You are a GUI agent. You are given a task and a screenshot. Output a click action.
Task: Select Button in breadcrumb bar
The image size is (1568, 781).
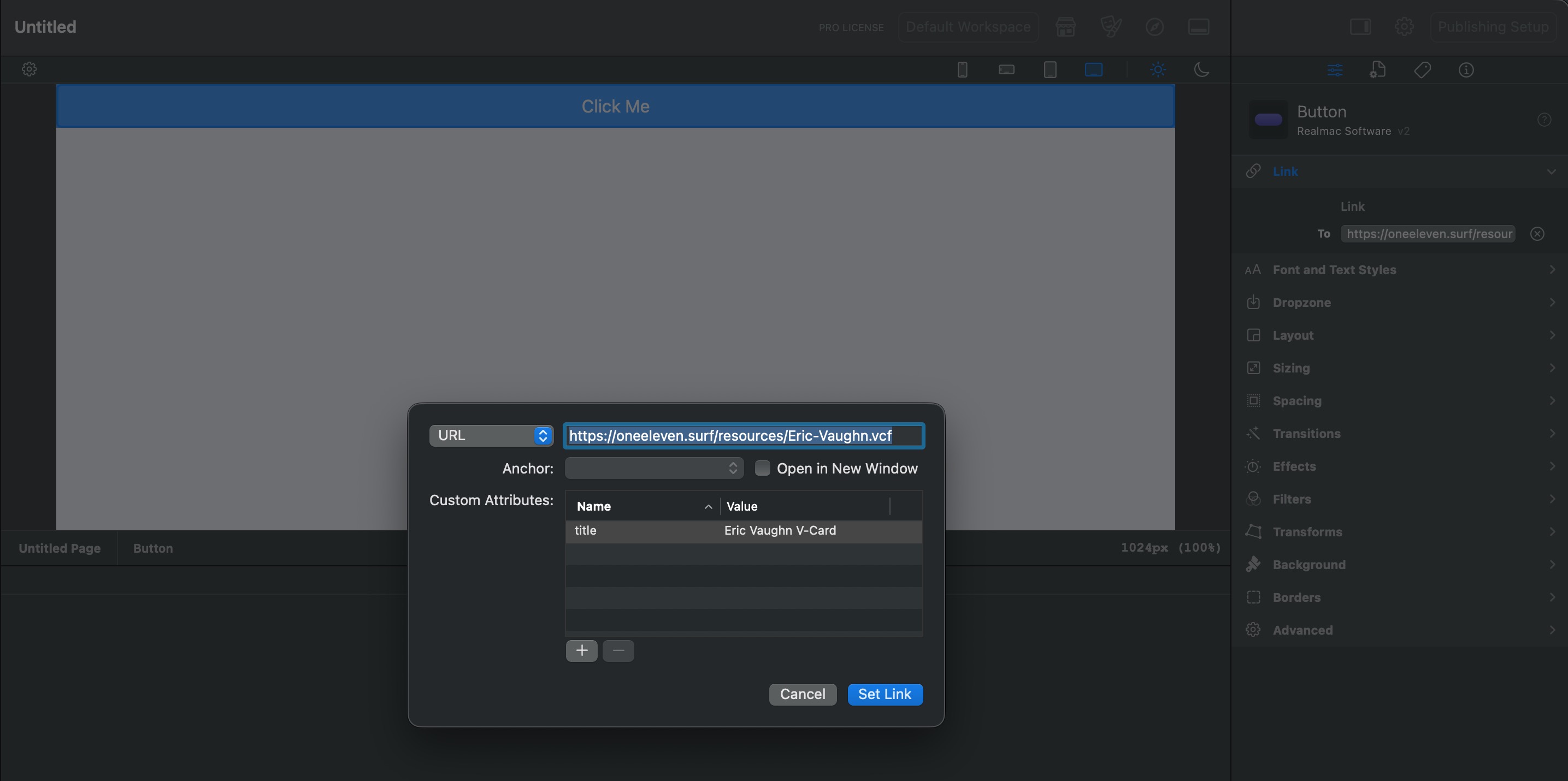pyautogui.click(x=153, y=549)
